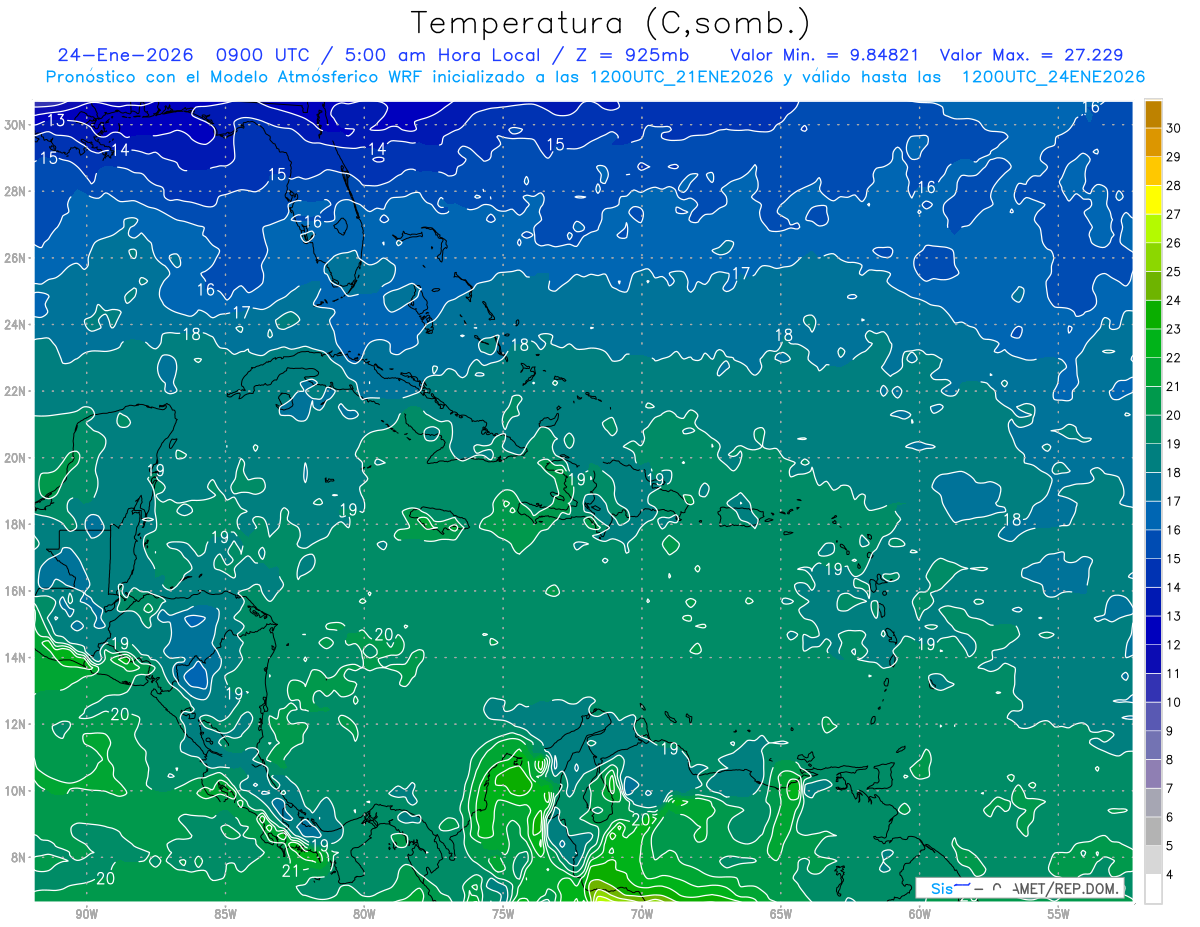
Task: Click the color scale label "10"
Action: [1175, 703]
